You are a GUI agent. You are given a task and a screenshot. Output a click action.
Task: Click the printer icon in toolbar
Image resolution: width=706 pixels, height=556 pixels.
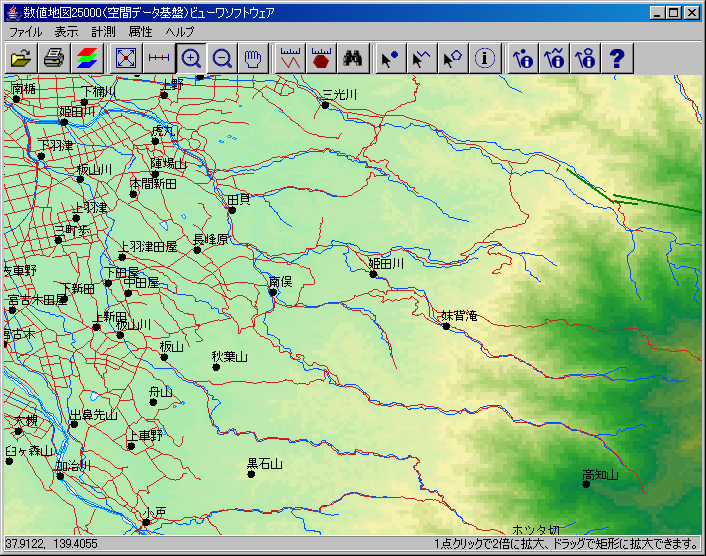pos(54,59)
